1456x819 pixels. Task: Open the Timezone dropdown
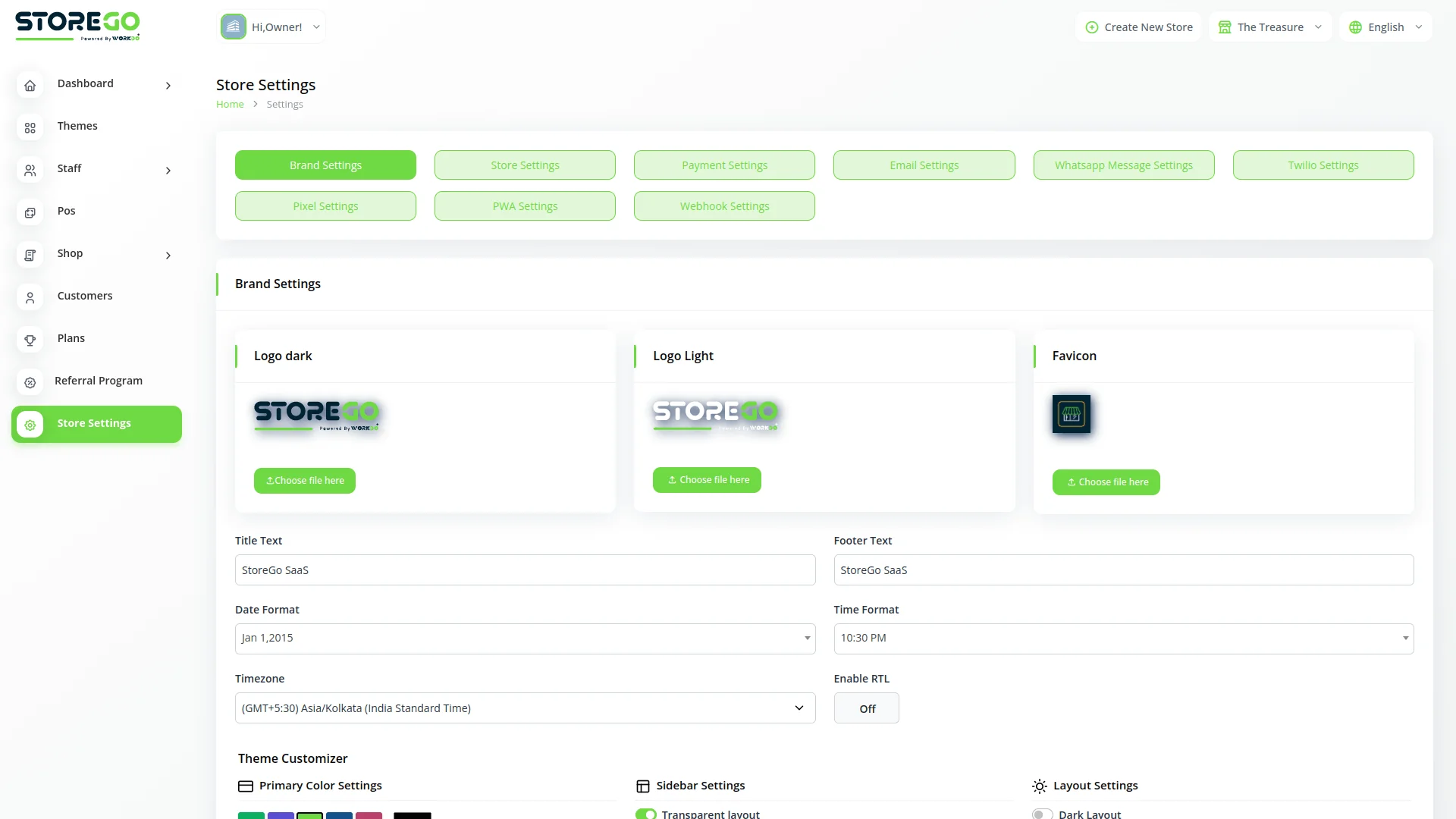click(525, 708)
